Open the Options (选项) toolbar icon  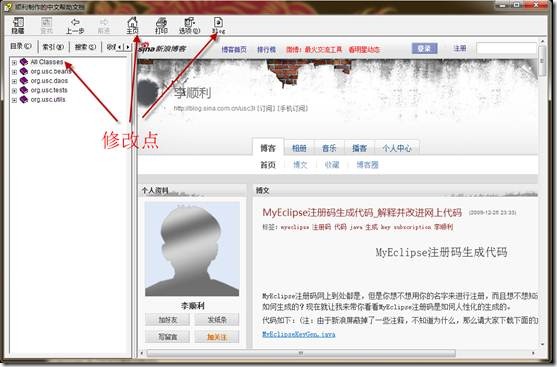190,22
